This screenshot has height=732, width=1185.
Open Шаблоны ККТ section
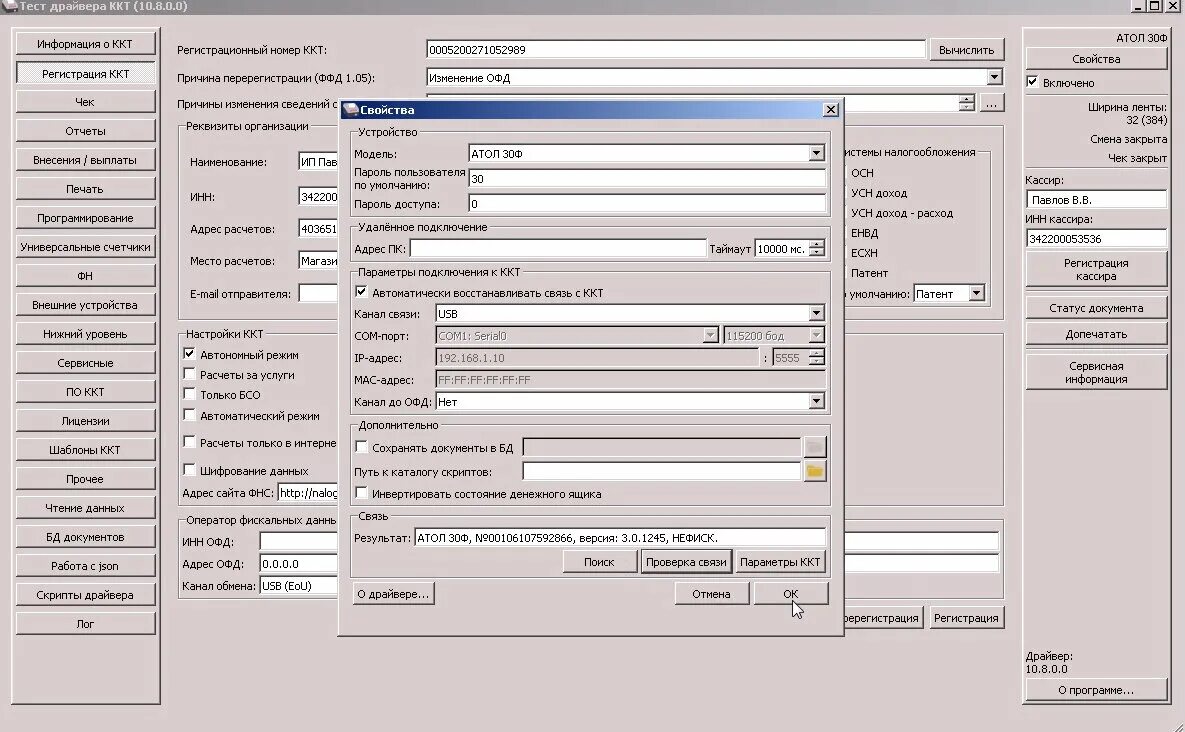click(85, 449)
